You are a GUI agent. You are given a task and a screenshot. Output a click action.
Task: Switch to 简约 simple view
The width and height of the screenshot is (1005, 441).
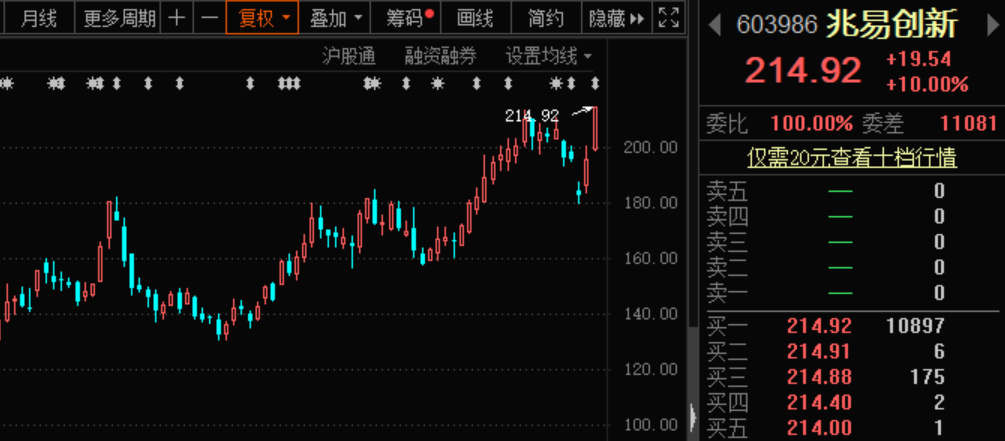tap(546, 17)
